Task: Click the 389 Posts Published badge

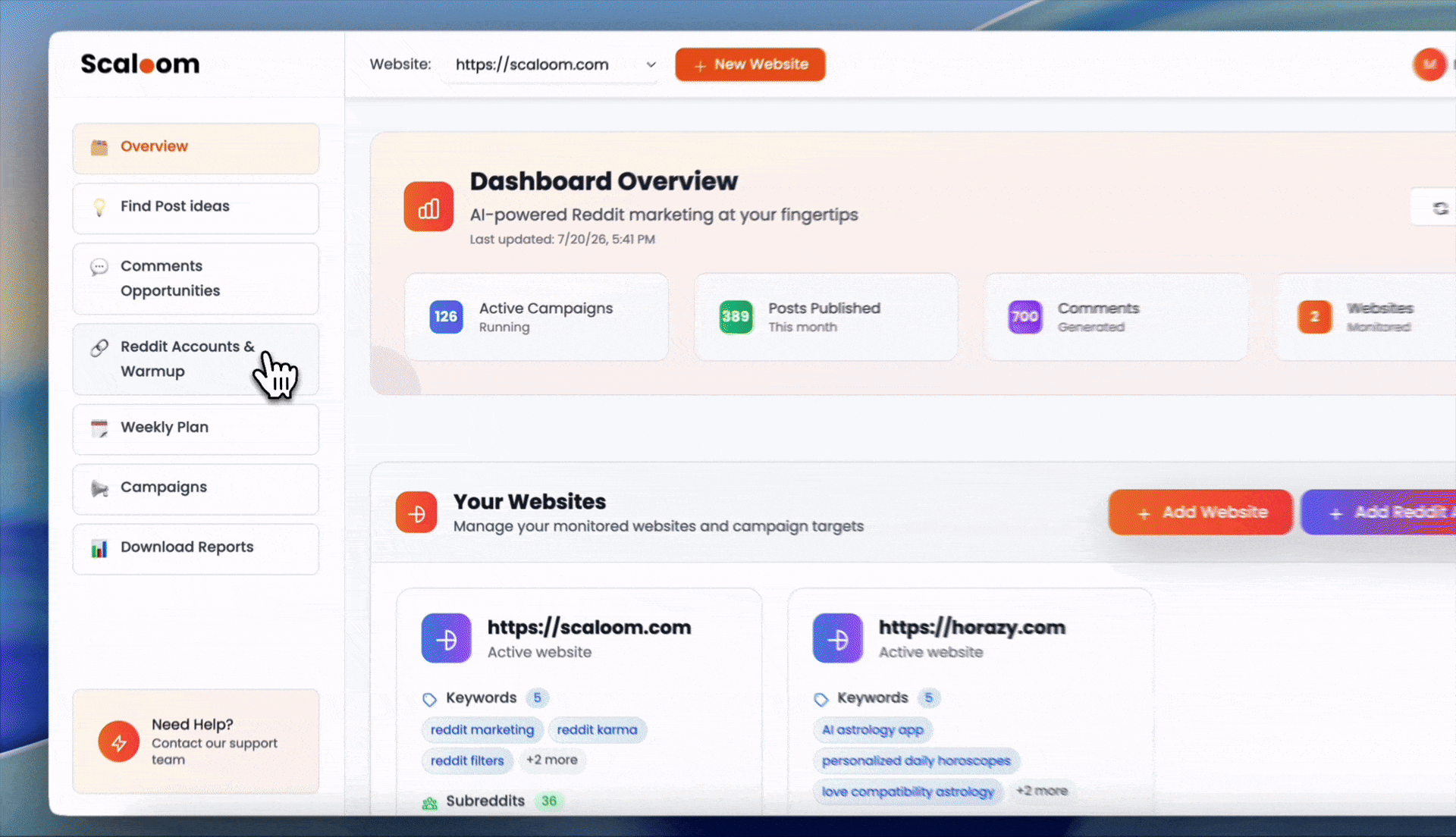Action: click(736, 317)
